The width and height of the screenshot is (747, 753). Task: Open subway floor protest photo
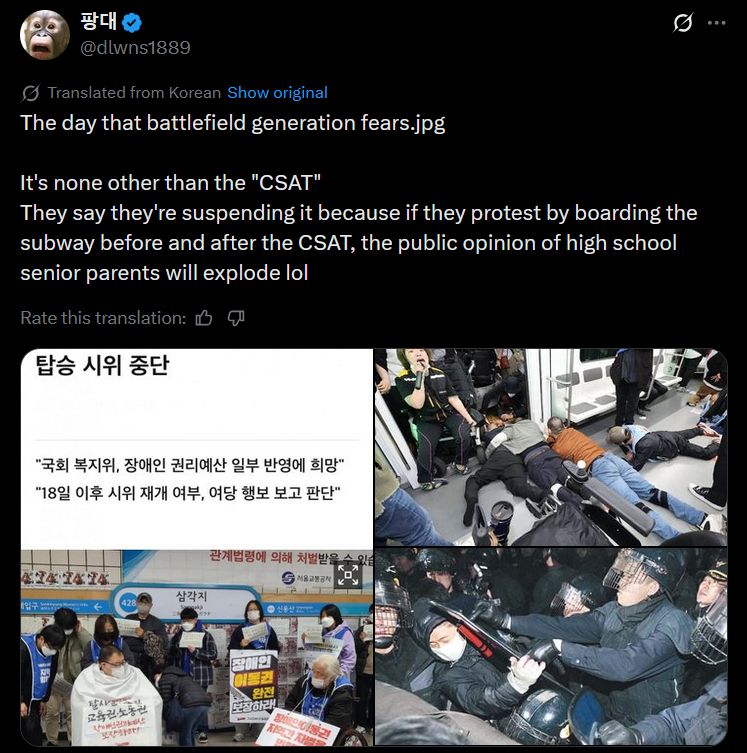(x=551, y=447)
